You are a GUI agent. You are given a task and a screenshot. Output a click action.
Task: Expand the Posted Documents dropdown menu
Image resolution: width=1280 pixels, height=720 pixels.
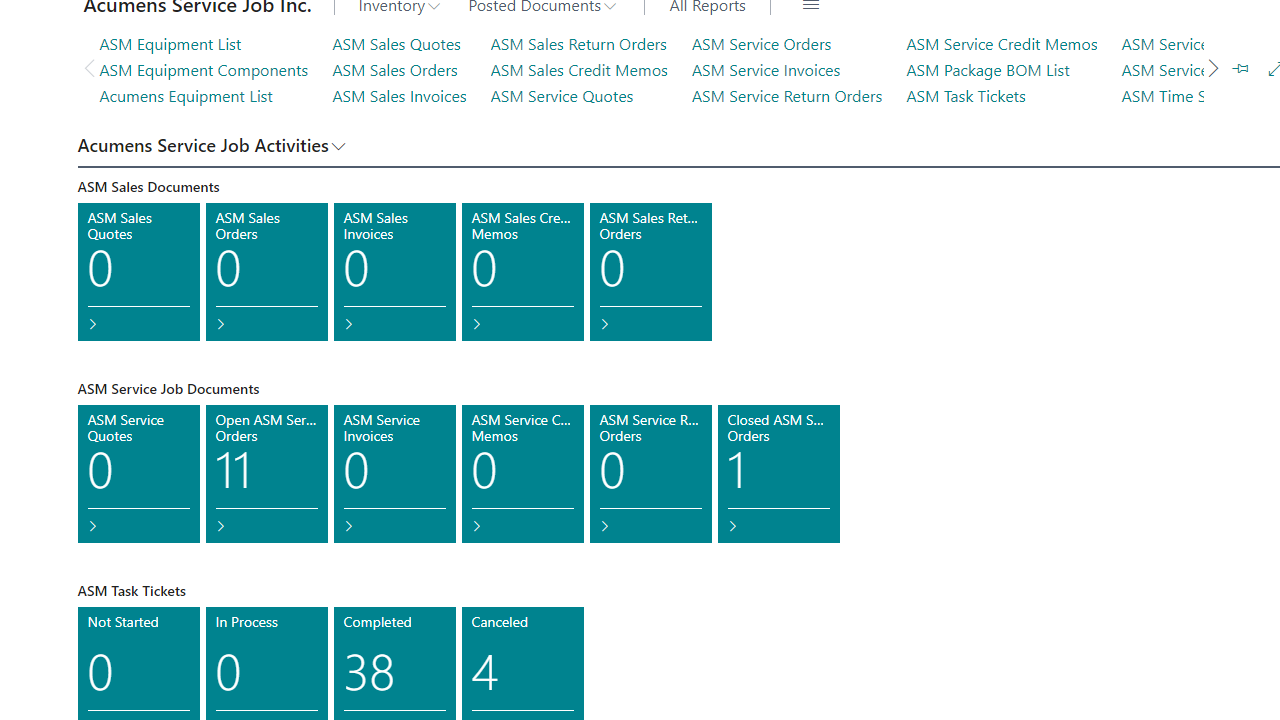coord(542,7)
